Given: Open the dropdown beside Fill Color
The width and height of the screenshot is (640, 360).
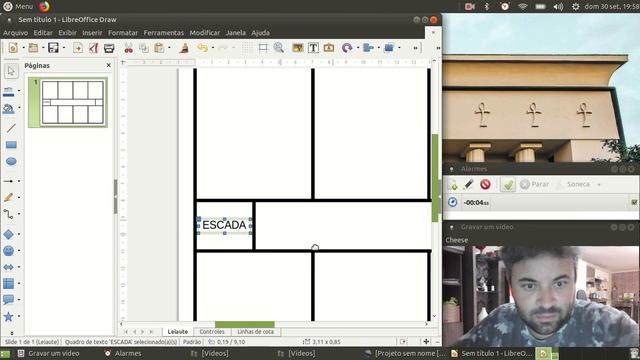Looking at the screenshot, I should (19, 108).
